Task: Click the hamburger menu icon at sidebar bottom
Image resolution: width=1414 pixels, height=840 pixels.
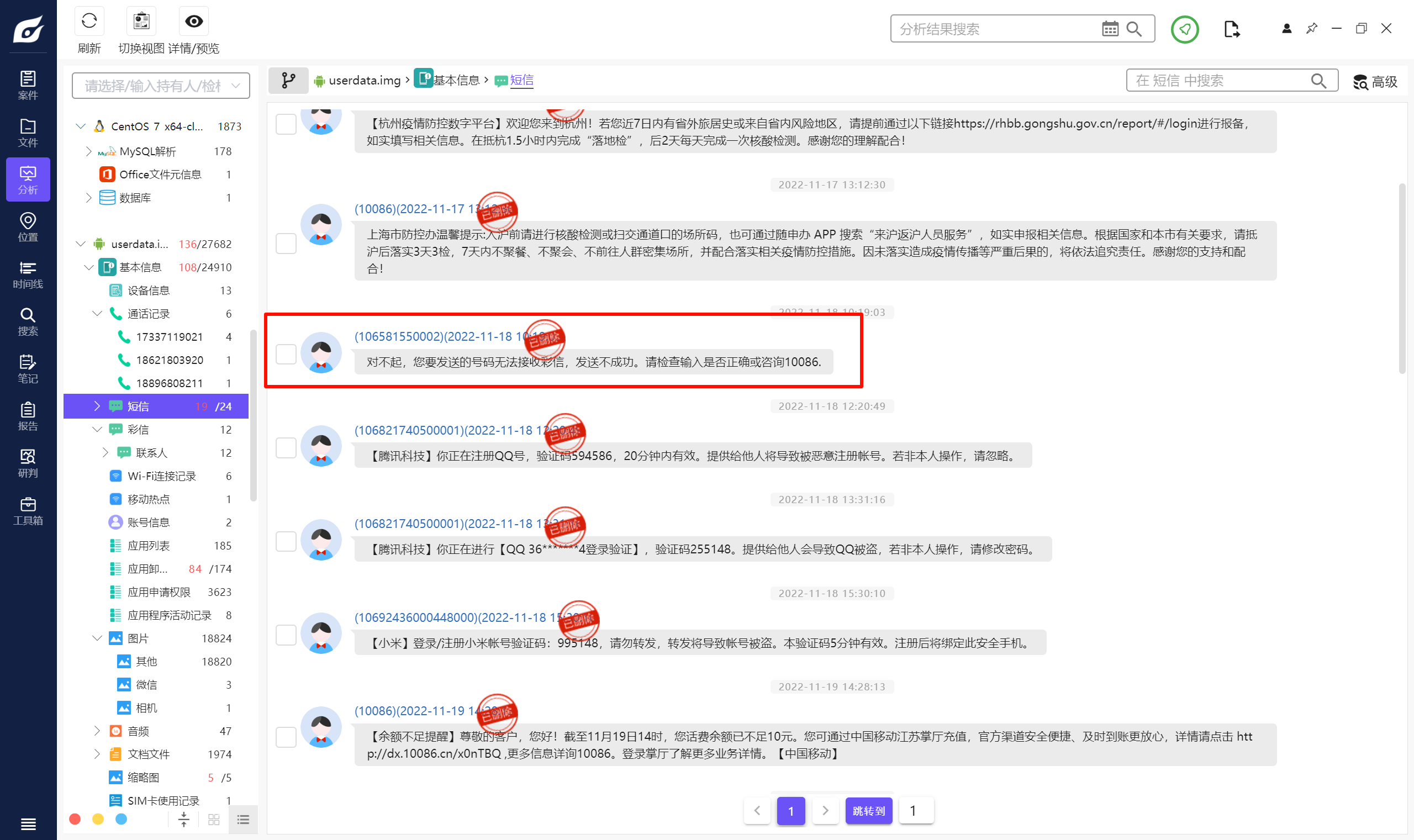Action: click(x=28, y=824)
